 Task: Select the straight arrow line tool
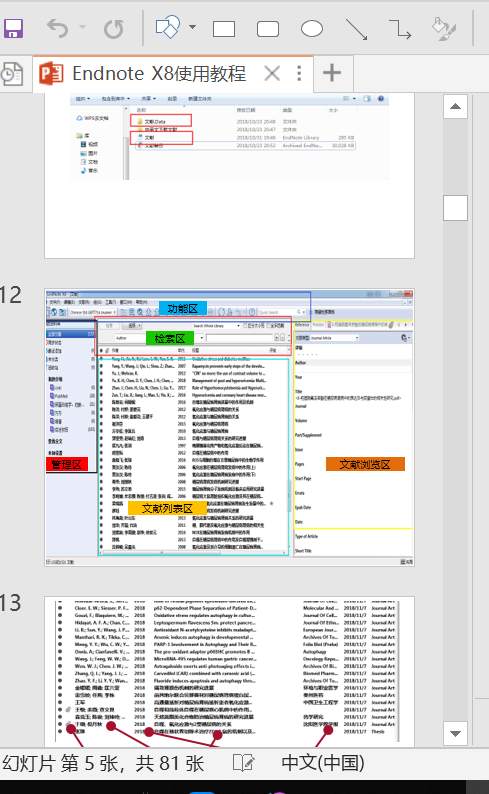[x=356, y=29]
